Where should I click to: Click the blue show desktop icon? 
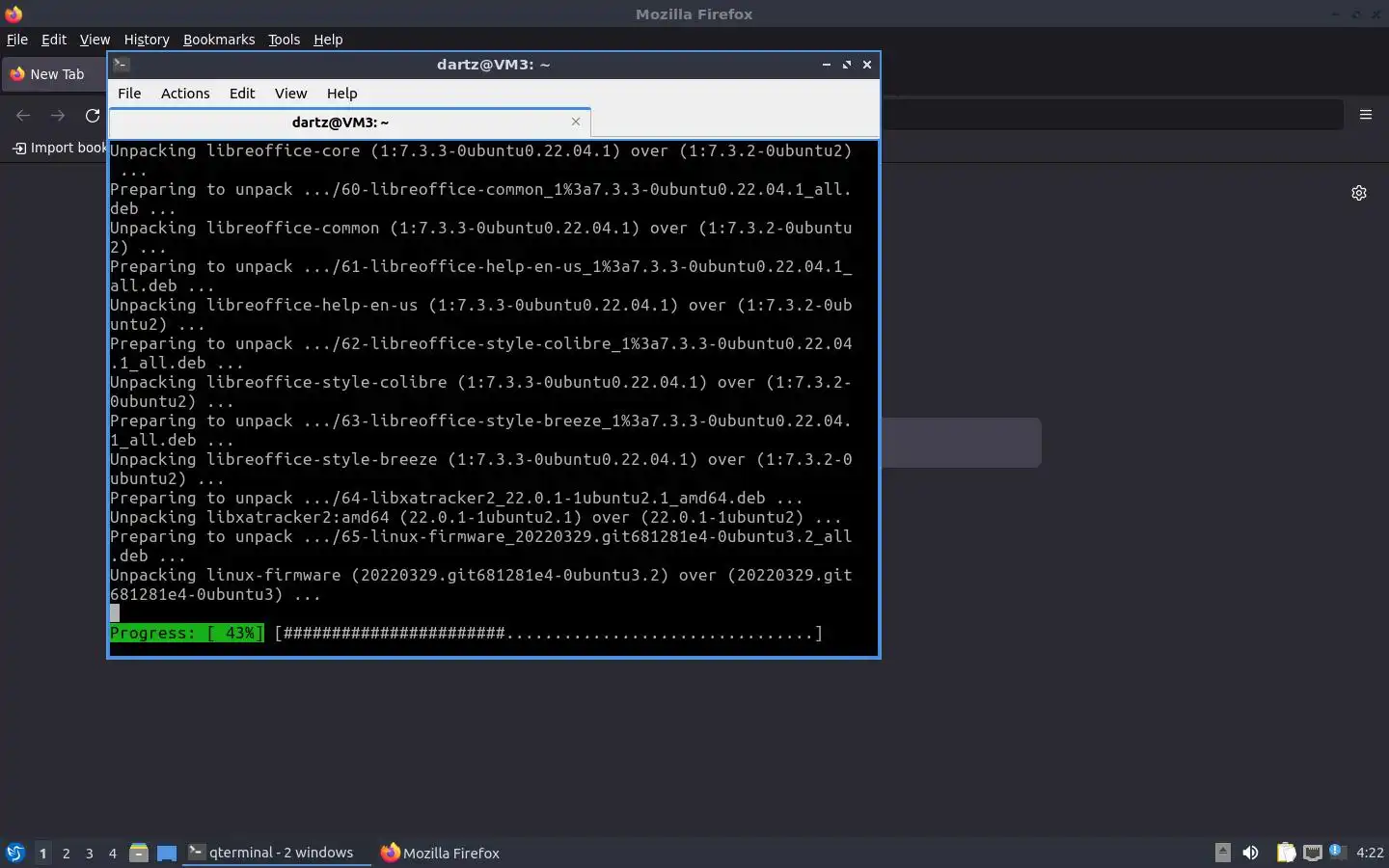click(x=167, y=853)
